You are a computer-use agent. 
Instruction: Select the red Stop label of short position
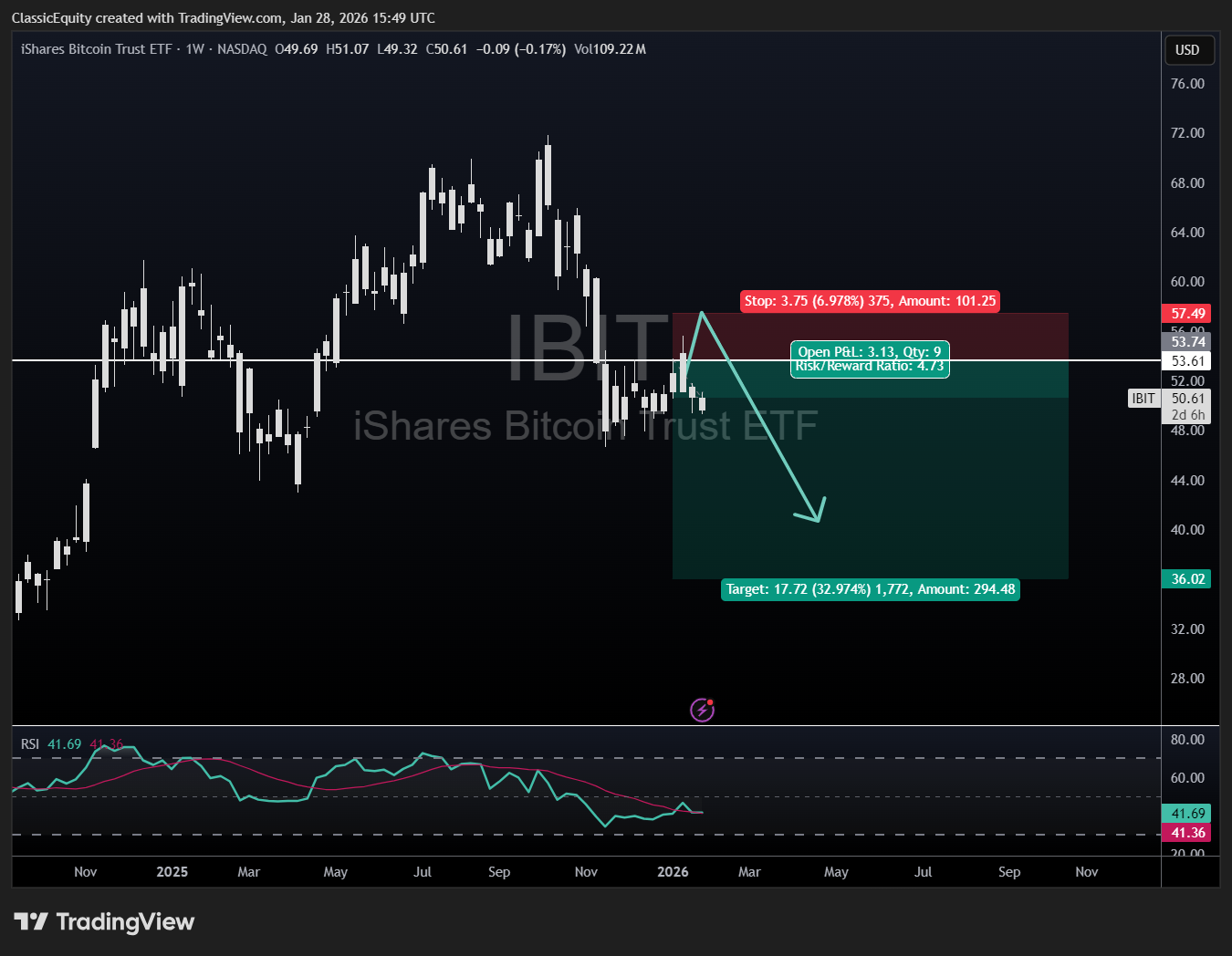[x=870, y=301]
